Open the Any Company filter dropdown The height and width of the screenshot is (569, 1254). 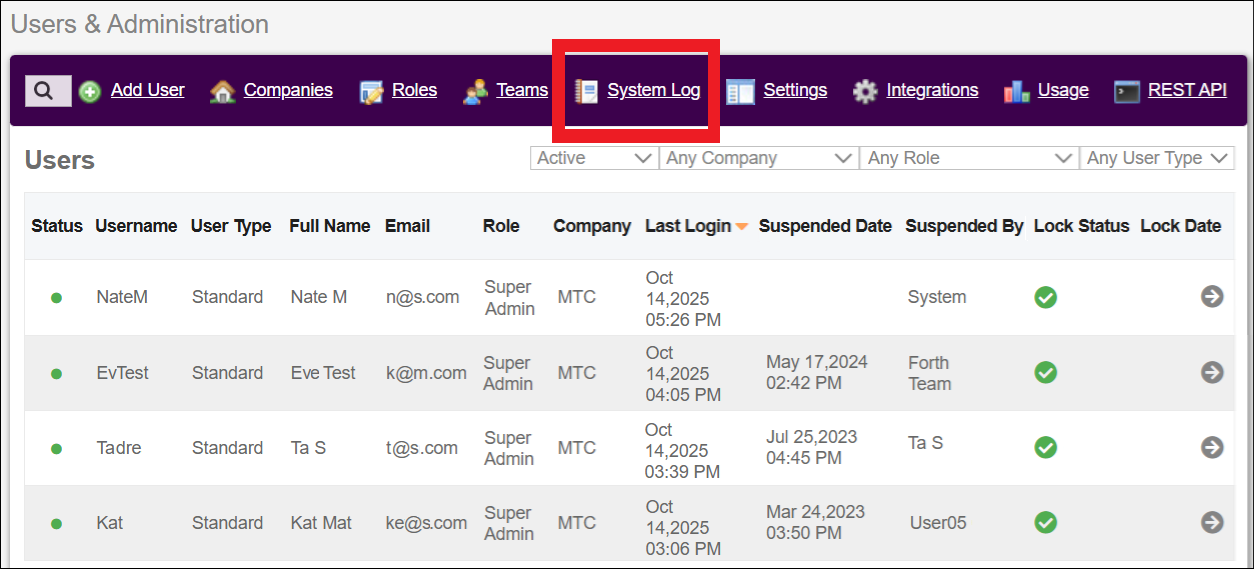pos(759,158)
